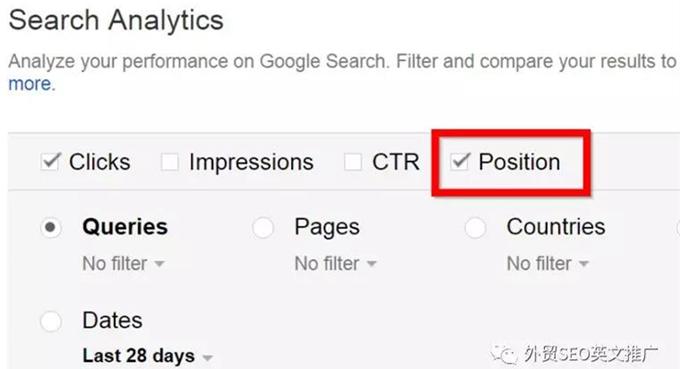Tick the CTR checkbox
The width and height of the screenshot is (680, 369).
(353, 162)
